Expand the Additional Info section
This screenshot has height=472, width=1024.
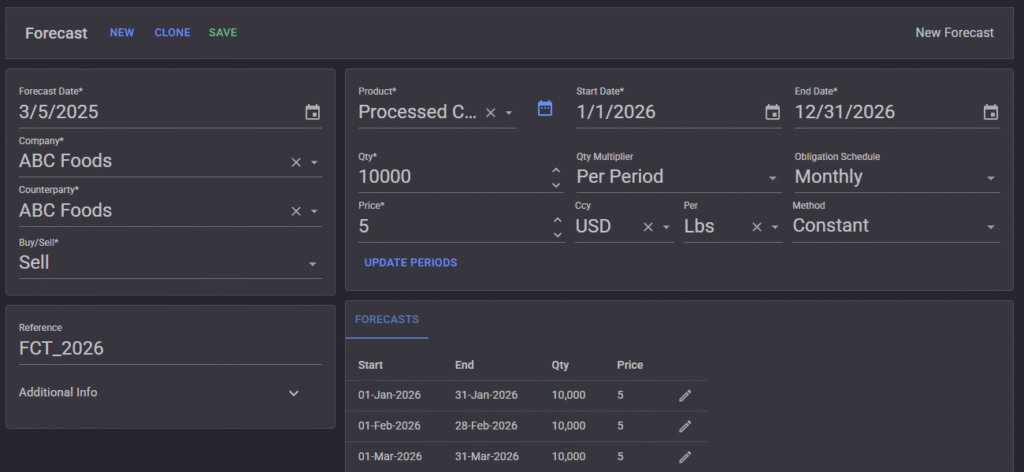pyautogui.click(x=294, y=393)
